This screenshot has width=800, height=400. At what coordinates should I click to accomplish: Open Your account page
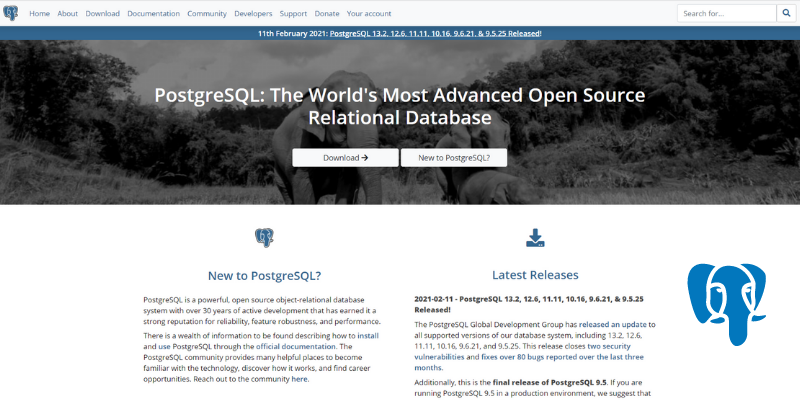click(369, 14)
